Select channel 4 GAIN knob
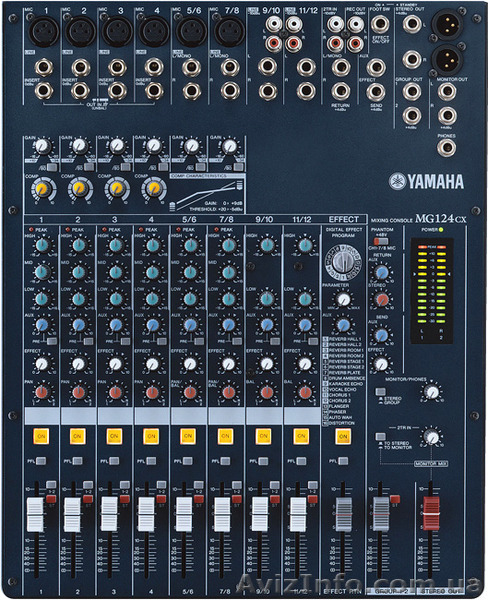Image resolution: width=488 pixels, height=600 pixels. (x=154, y=145)
